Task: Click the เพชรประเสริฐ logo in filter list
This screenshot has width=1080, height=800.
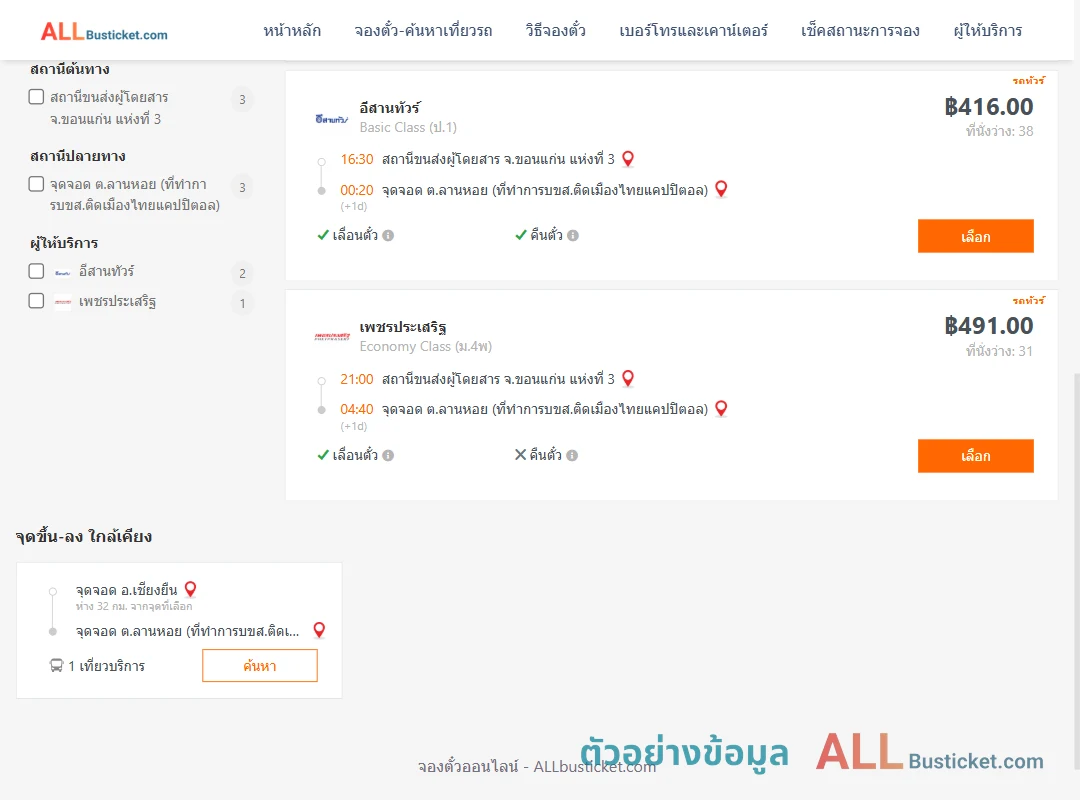Action: click(63, 302)
